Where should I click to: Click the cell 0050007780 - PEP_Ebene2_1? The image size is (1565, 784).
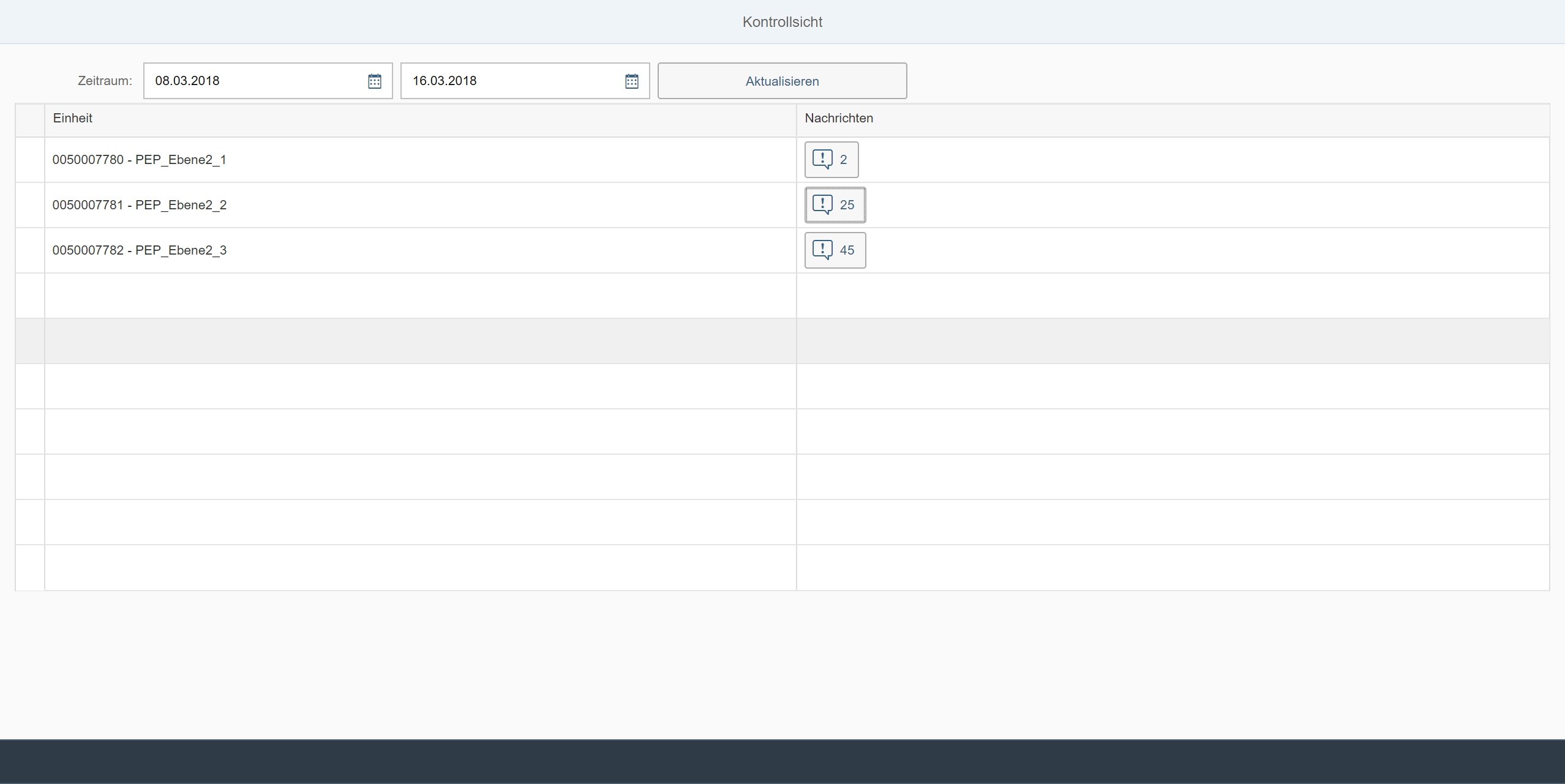point(139,160)
